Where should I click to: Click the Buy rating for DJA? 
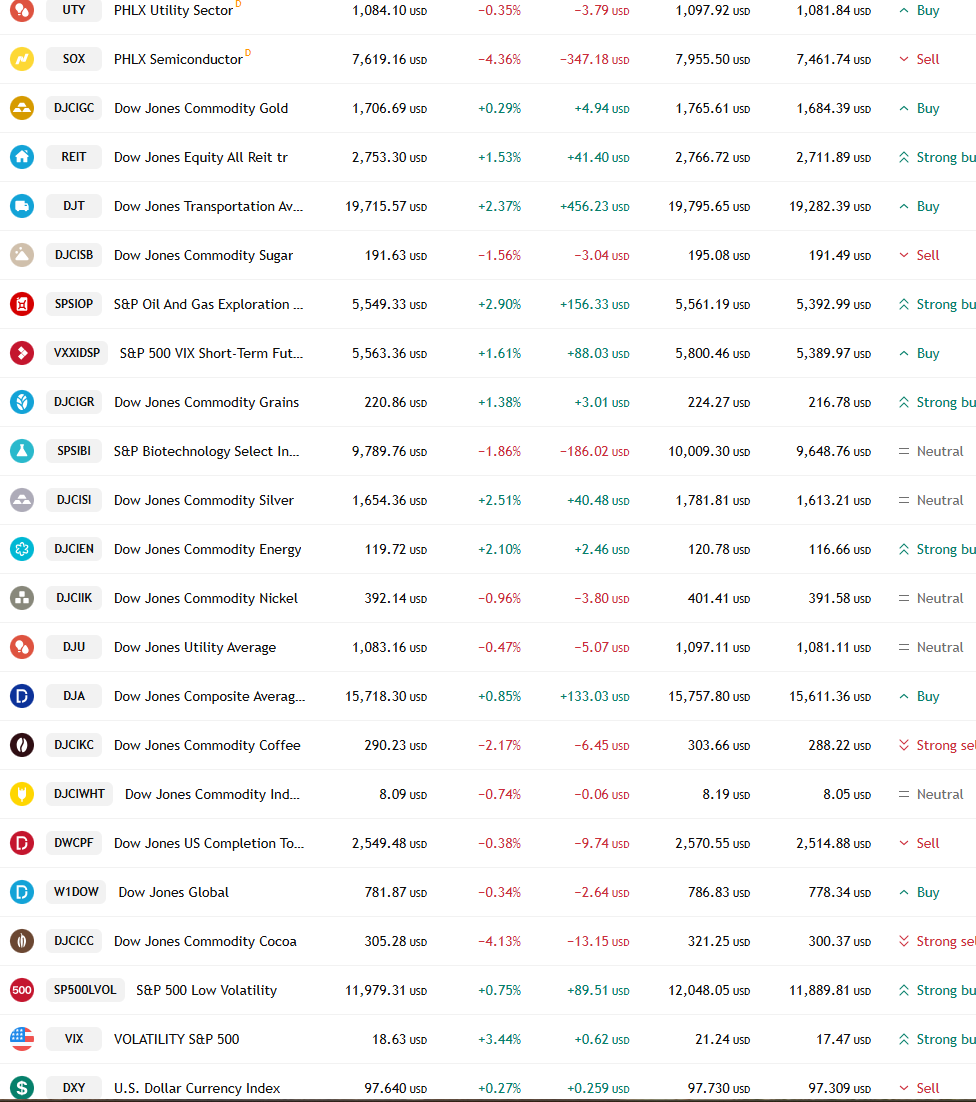919,696
